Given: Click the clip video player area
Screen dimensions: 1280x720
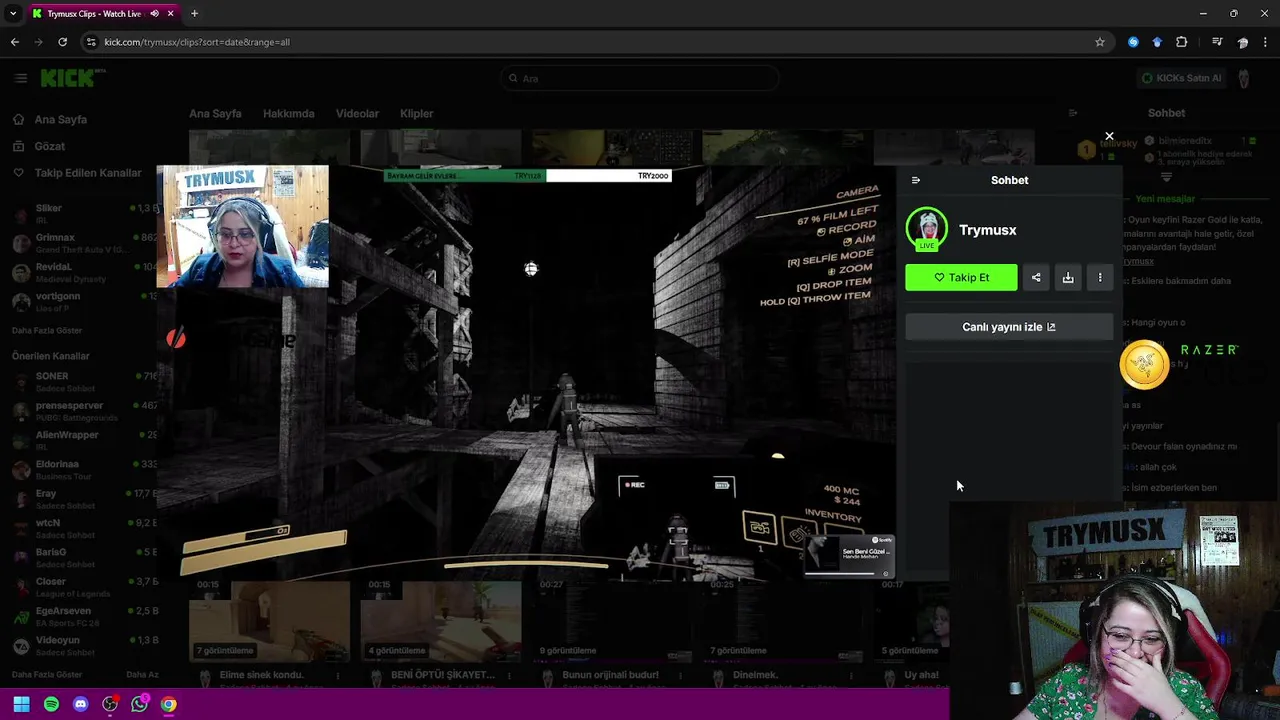Looking at the screenshot, I should (526, 372).
